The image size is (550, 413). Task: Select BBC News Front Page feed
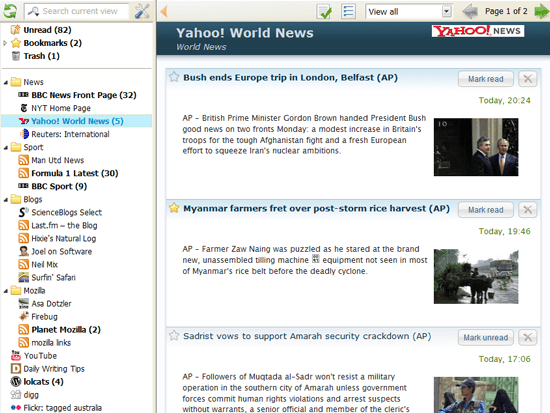(x=83, y=95)
